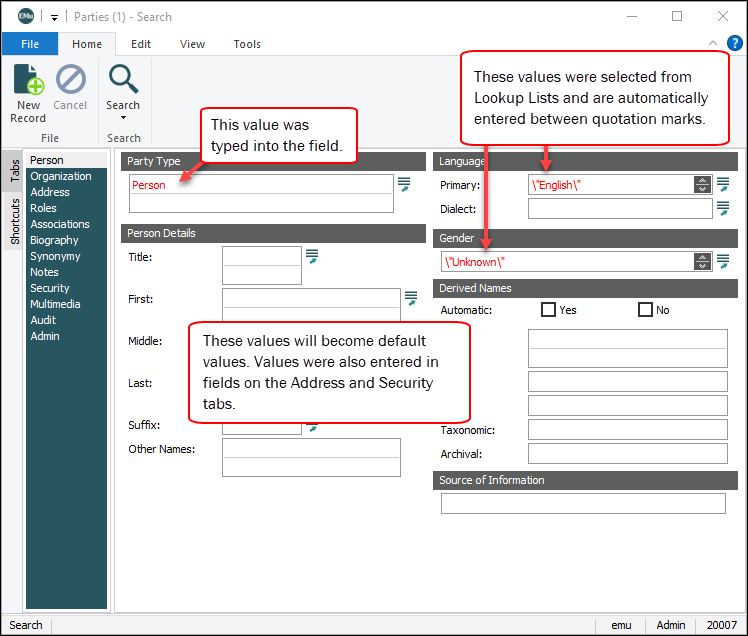Click lookup list icon beside Primary language
The width and height of the screenshot is (748, 636).
723,184
